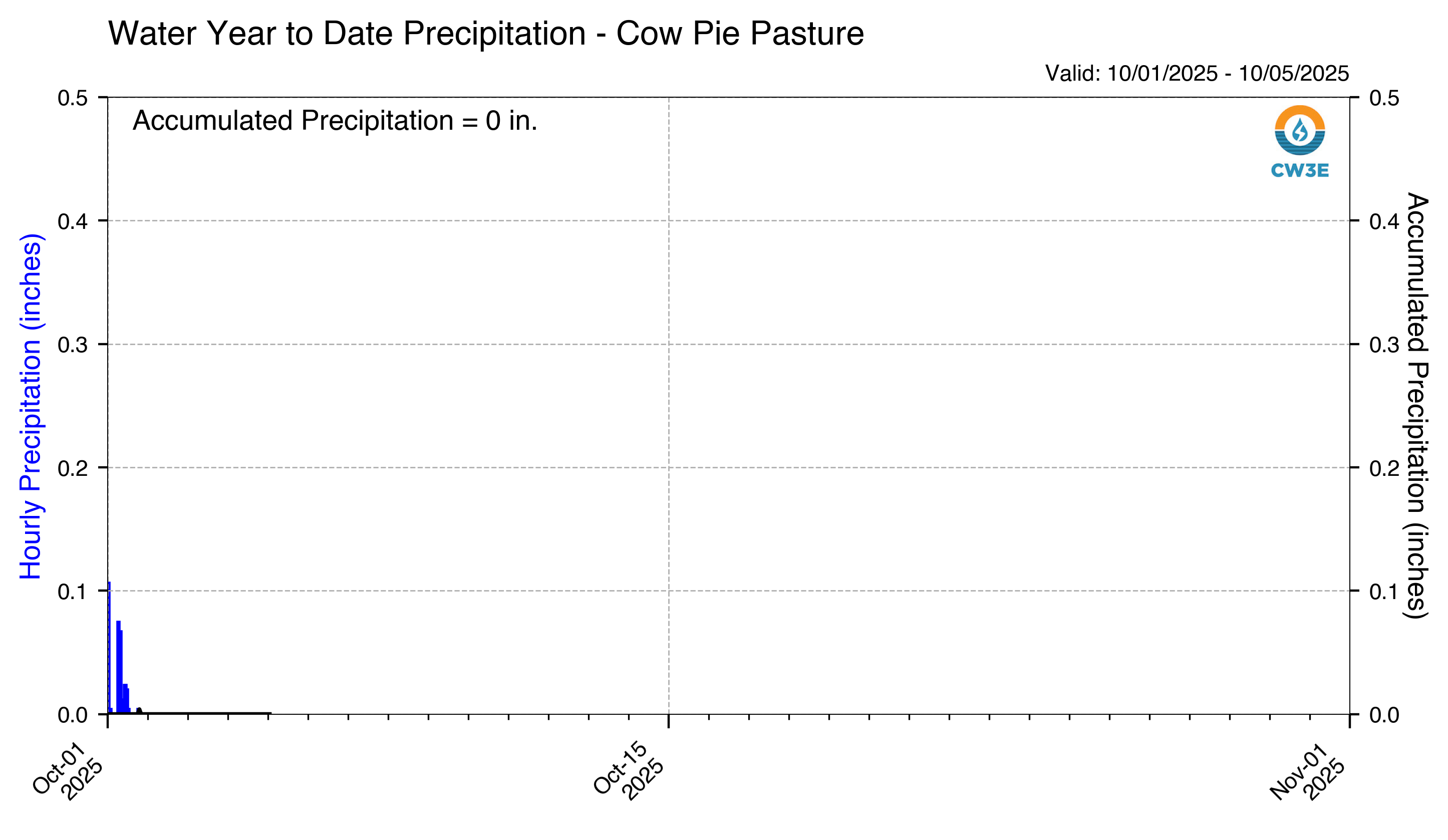Select the Nov-01 2025 date label
The image size is (1448, 840).
pyautogui.click(x=1307, y=771)
